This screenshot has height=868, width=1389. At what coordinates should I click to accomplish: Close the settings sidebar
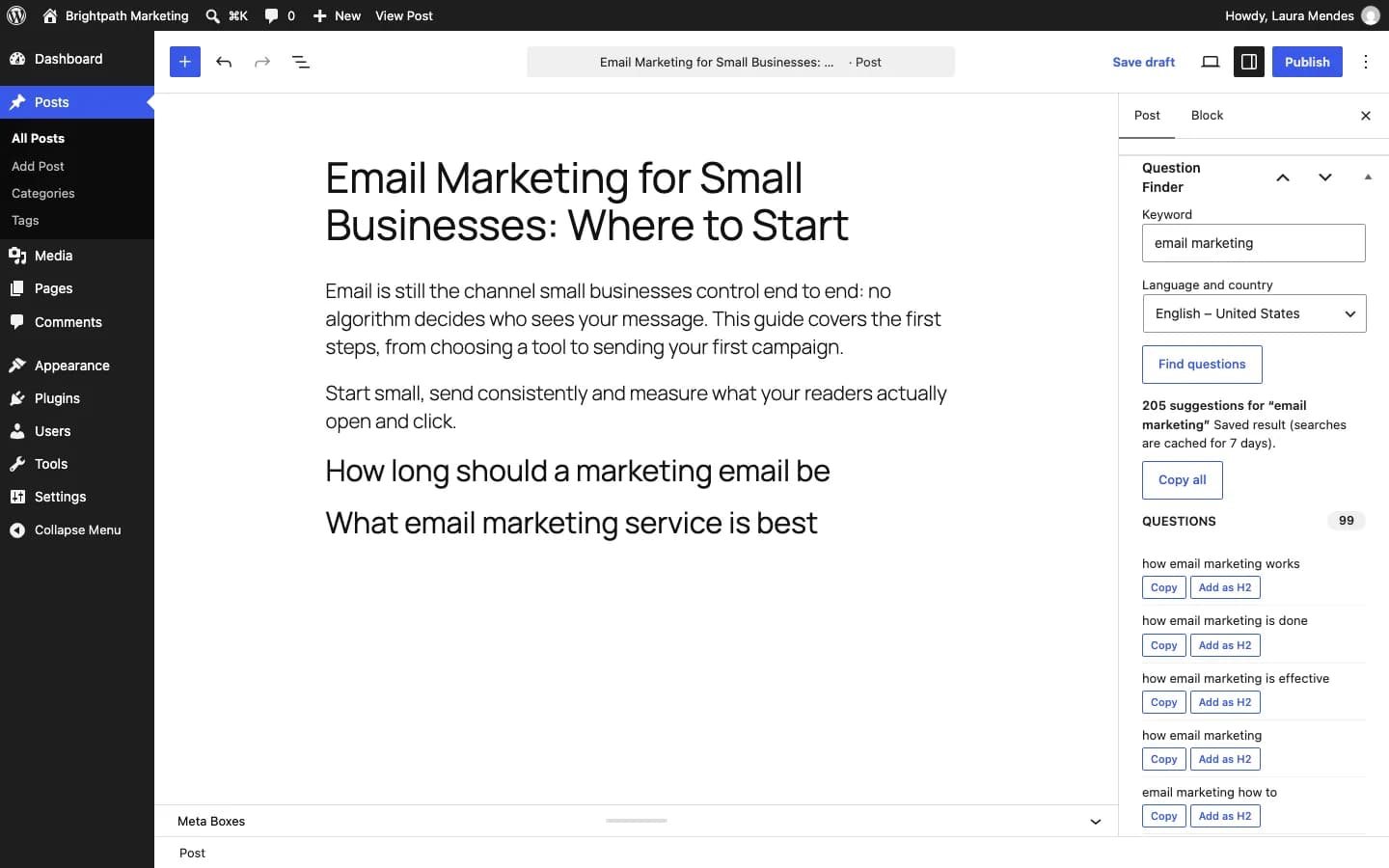pyautogui.click(x=1366, y=116)
